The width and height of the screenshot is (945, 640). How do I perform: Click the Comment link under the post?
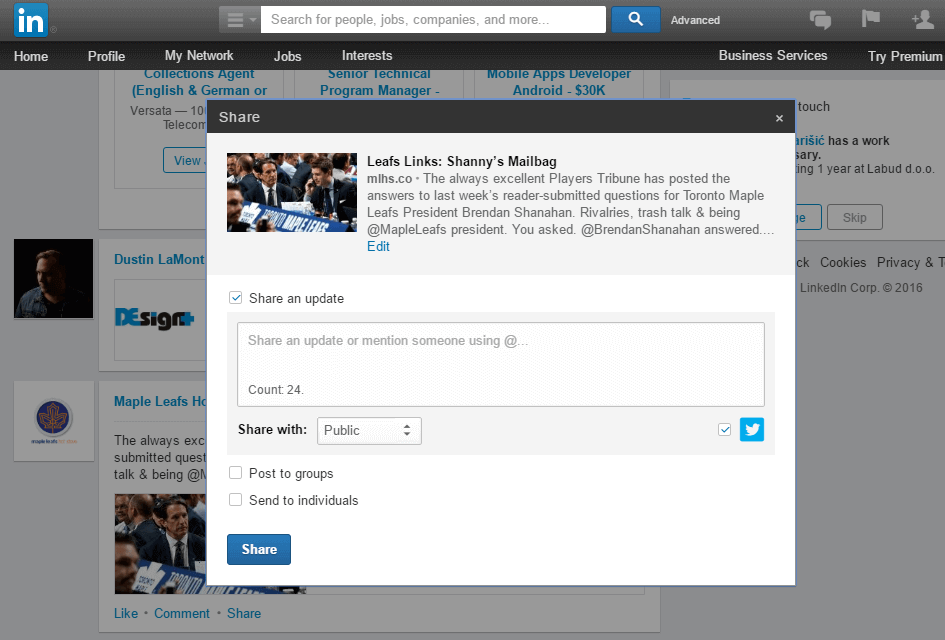[x=181, y=613]
